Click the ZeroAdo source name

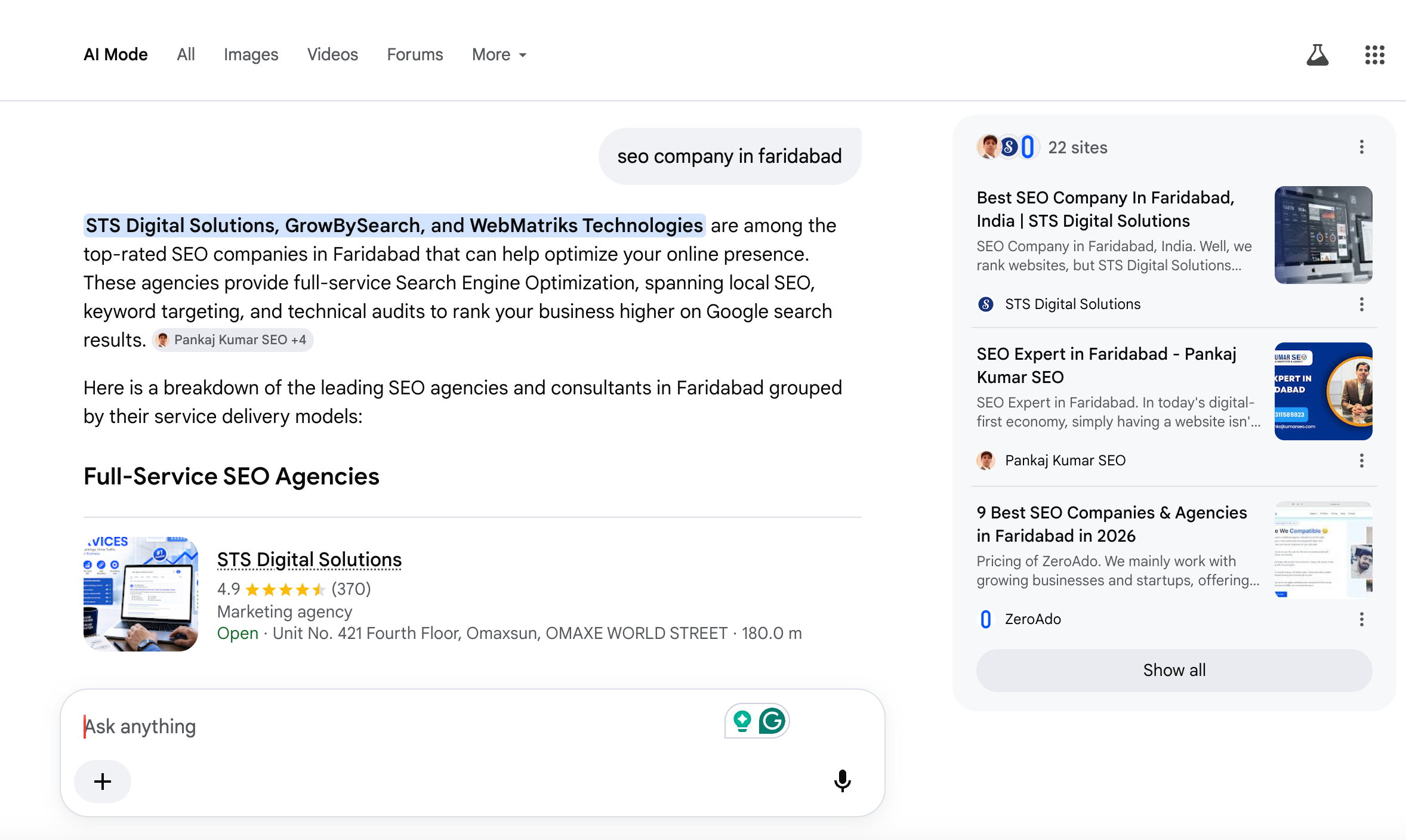1033,619
